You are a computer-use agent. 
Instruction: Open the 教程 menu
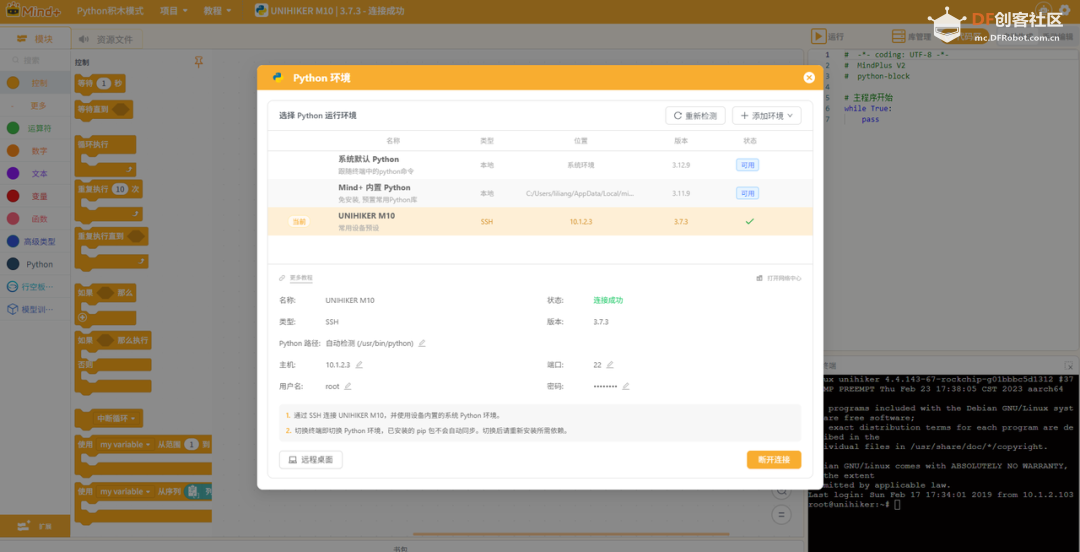tap(218, 11)
